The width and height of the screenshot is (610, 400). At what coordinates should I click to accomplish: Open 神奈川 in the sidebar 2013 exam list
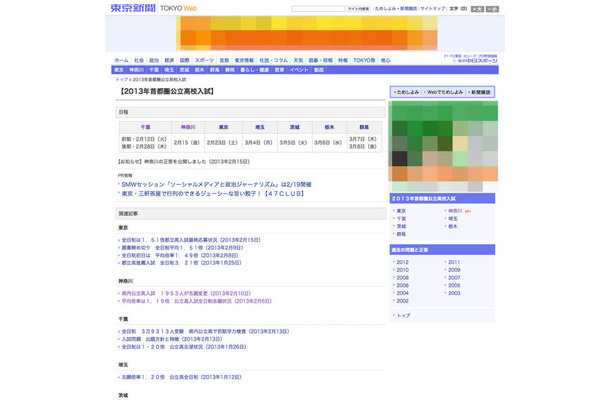pos(455,211)
